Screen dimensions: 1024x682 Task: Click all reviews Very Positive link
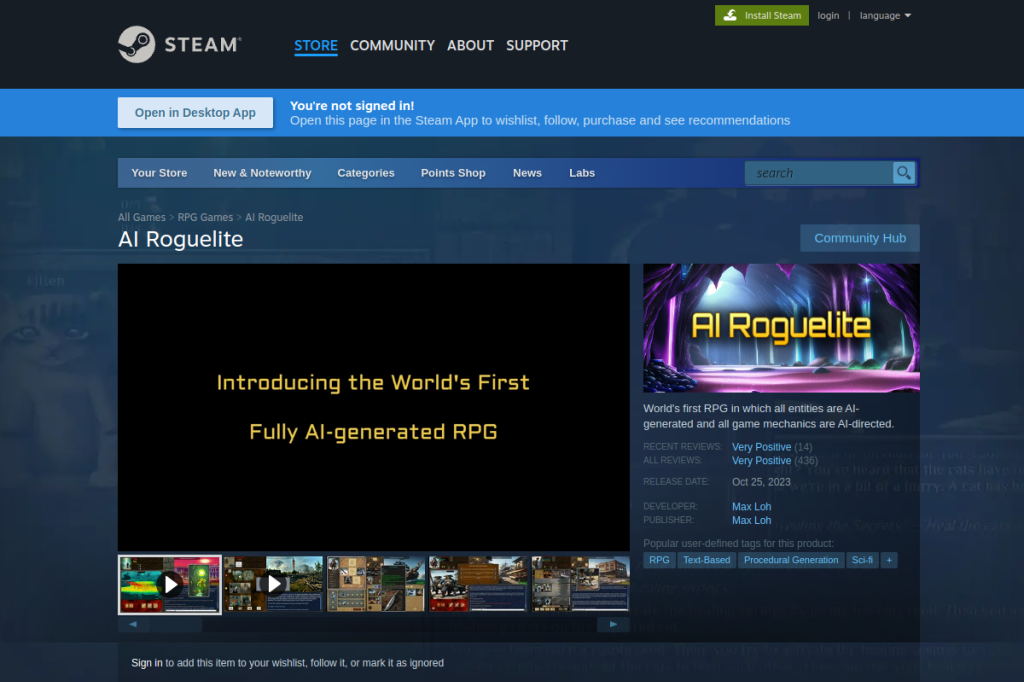(761, 461)
